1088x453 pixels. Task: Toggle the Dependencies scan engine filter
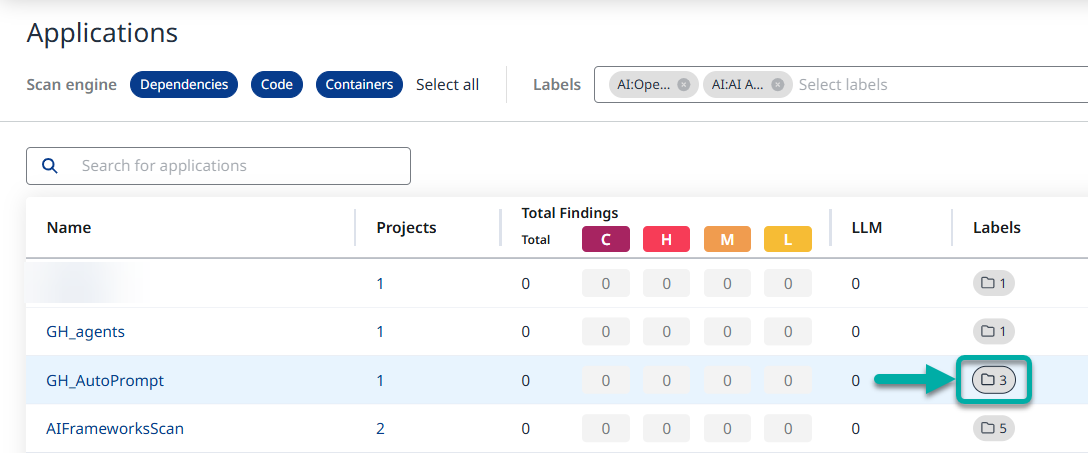184,85
